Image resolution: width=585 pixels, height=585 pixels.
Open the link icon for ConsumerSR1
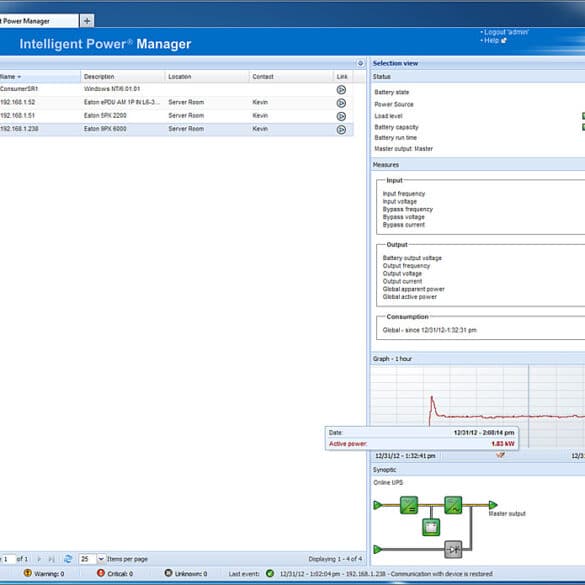click(x=341, y=90)
